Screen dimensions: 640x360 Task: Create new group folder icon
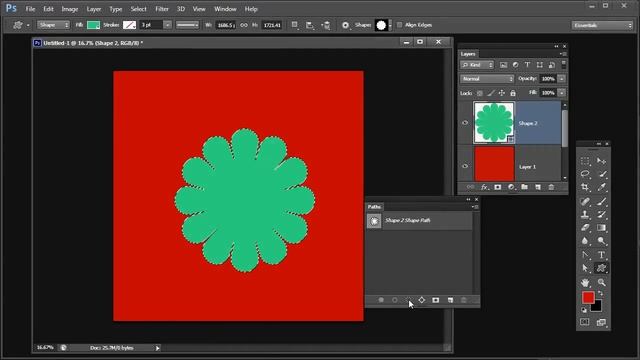(x=524, y=187)
